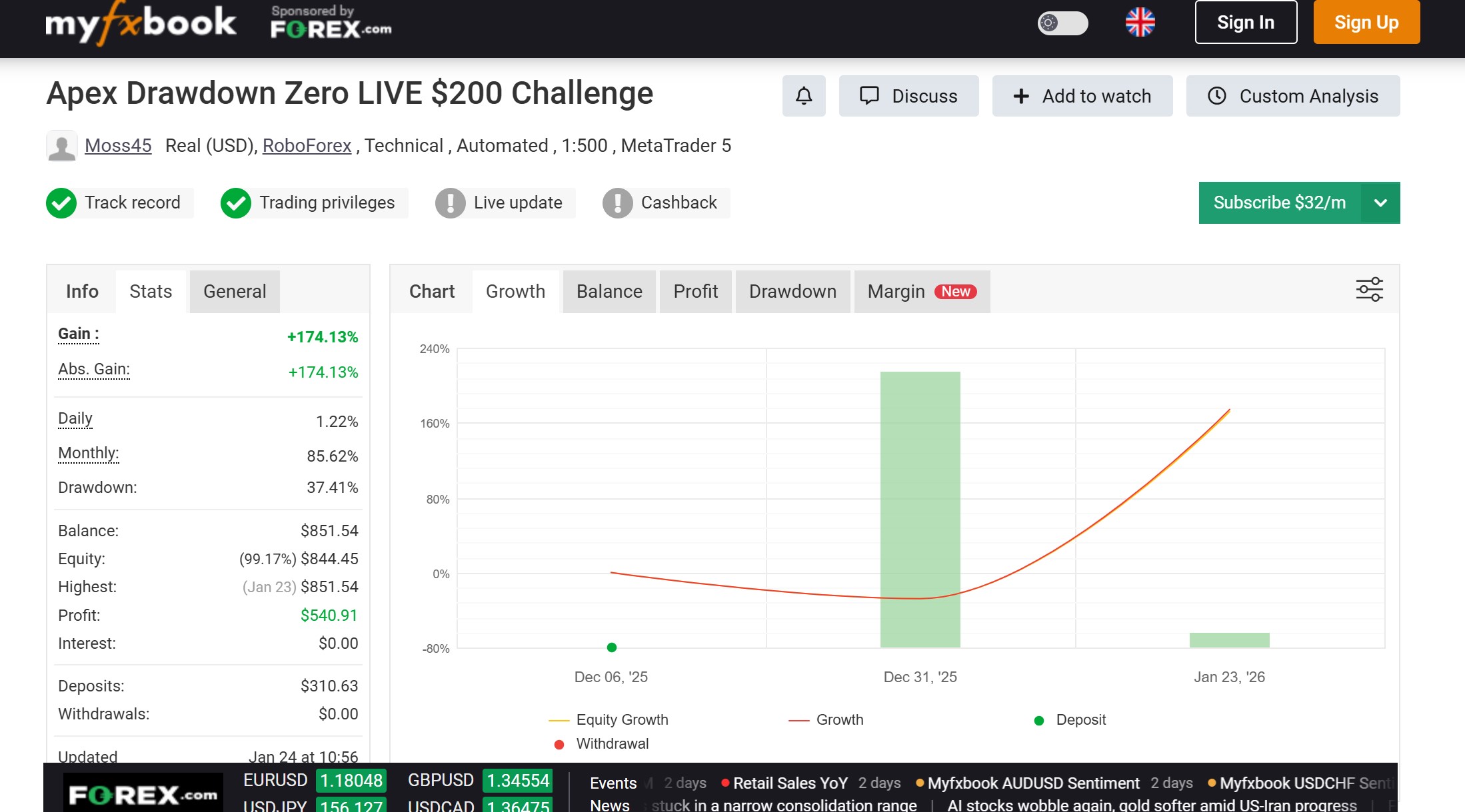
Task: Toggle Equity Growth legend item
Action: 609,720
